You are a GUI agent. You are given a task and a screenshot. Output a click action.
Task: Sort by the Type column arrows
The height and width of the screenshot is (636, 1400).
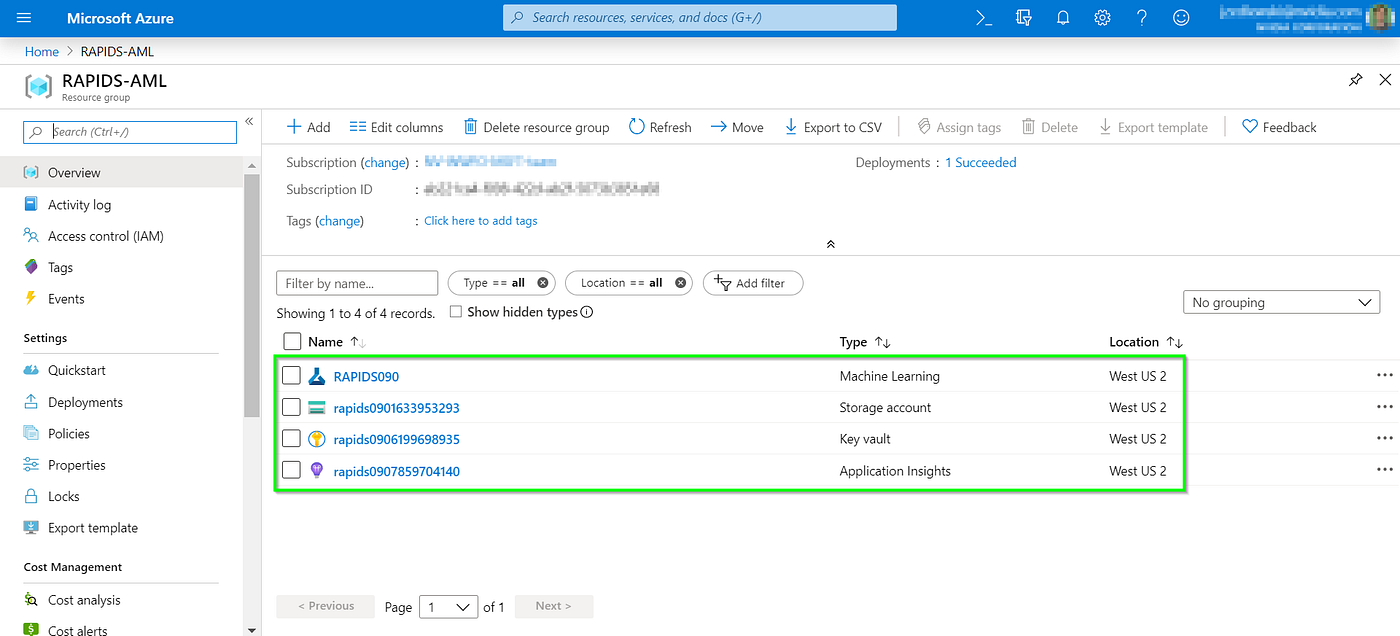[882, 342]
